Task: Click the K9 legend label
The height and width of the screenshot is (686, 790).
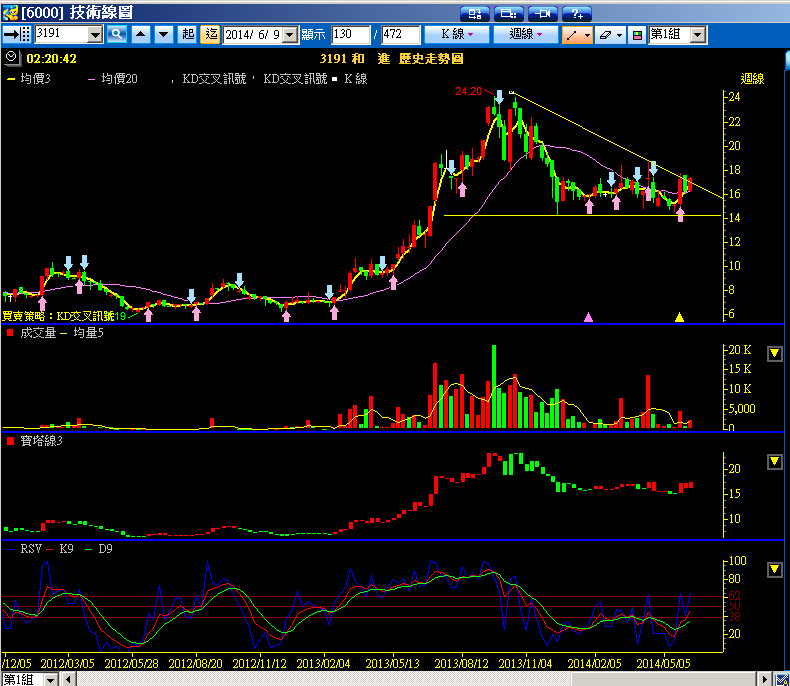Action: click(66, 548)
